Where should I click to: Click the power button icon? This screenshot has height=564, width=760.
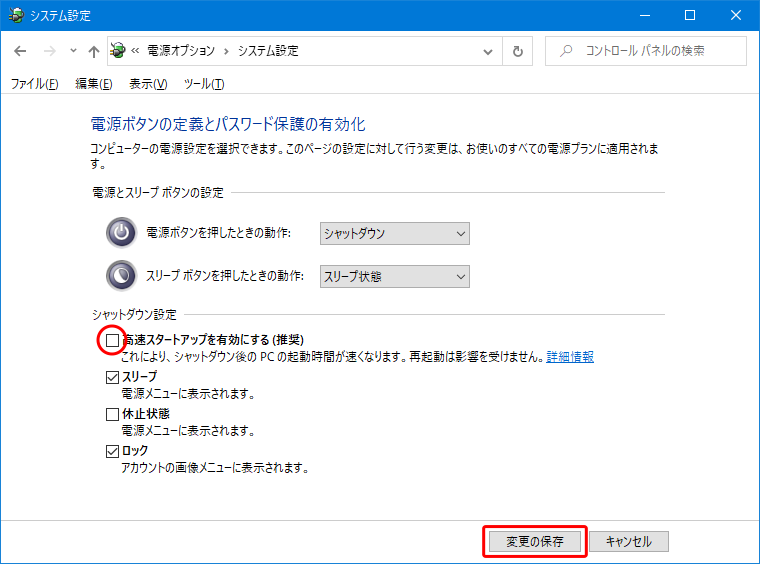(x=121, y=233)
